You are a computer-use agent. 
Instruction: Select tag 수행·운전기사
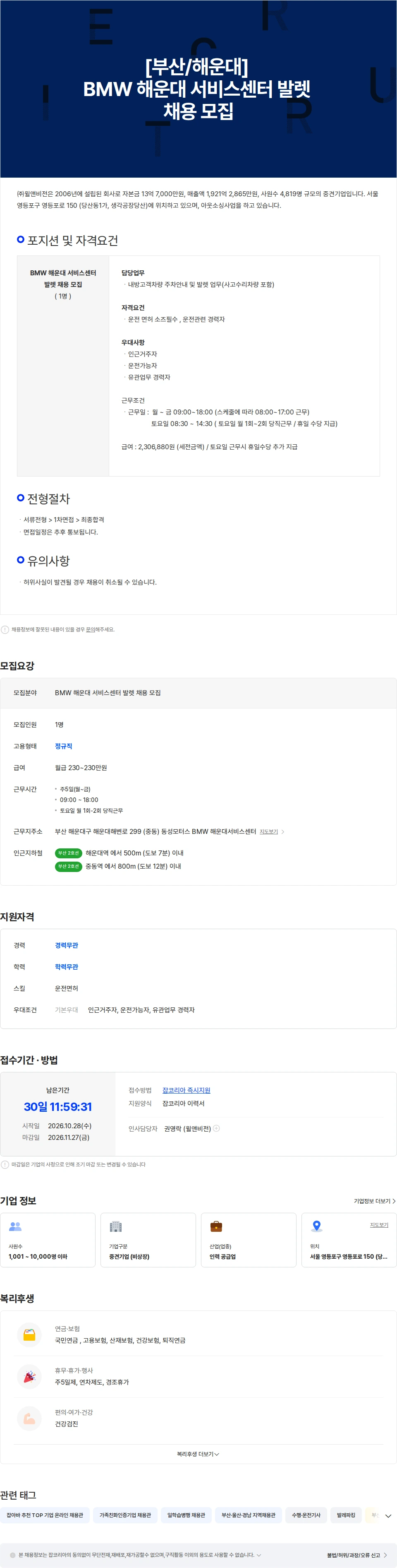tap(306, 1515)
